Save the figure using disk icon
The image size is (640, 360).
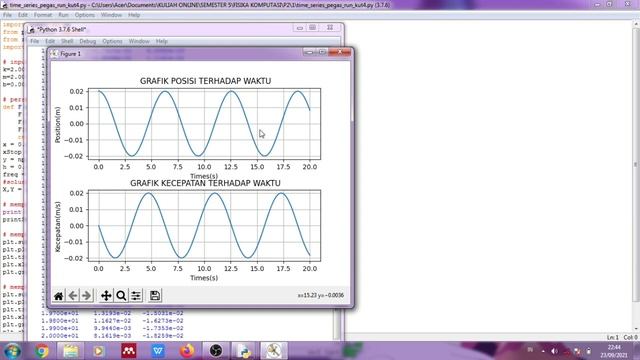155,296
